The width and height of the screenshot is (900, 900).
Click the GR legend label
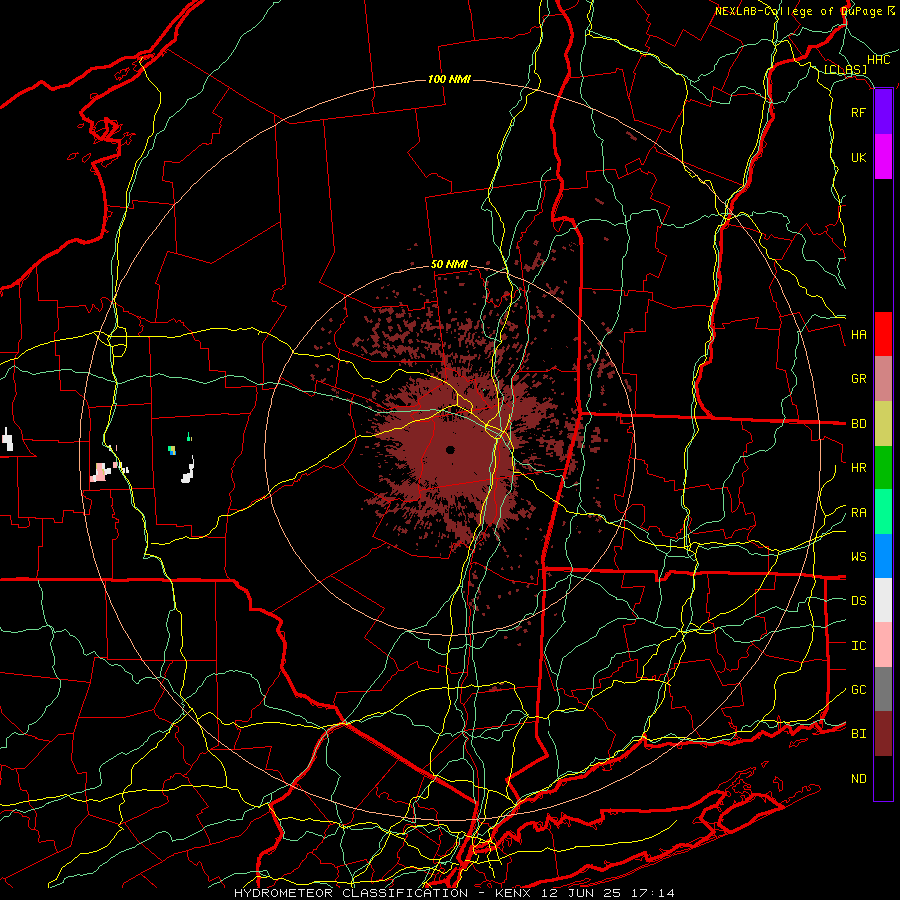(x=858, y=379)
